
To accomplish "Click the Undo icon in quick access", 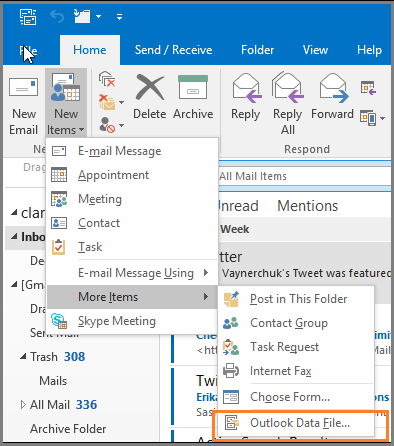I will 57,16.
